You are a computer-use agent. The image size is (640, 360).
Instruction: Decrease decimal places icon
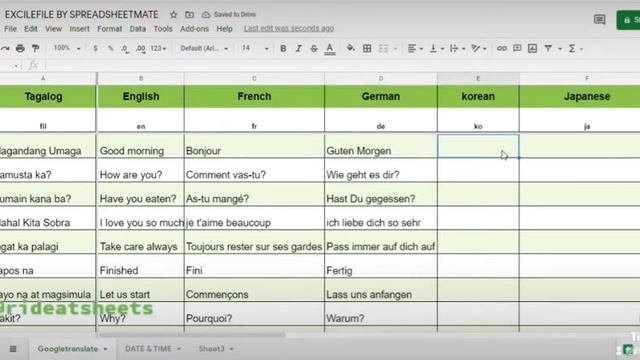tap(125, 49)
